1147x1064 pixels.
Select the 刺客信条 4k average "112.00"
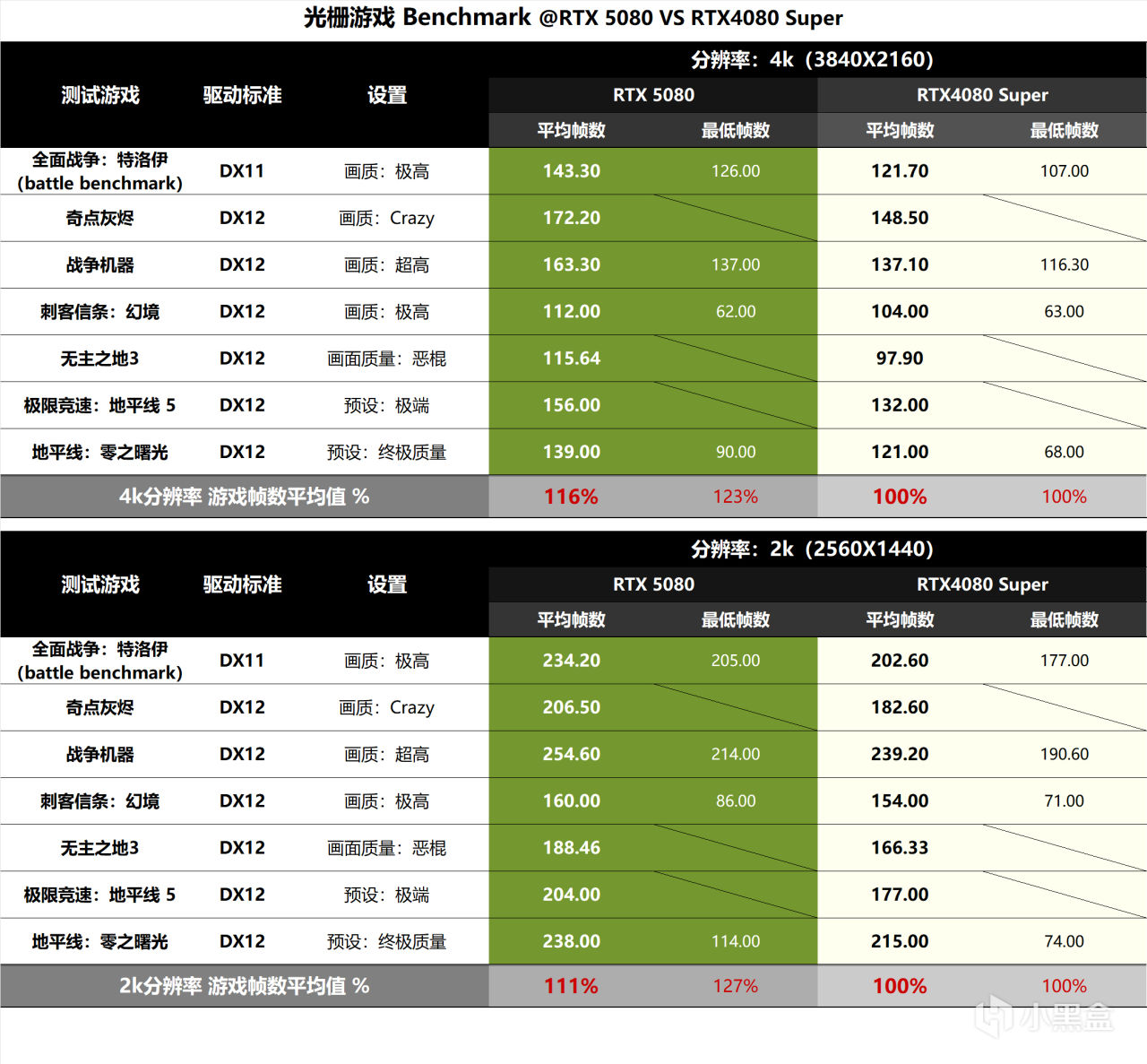point(572,312)
